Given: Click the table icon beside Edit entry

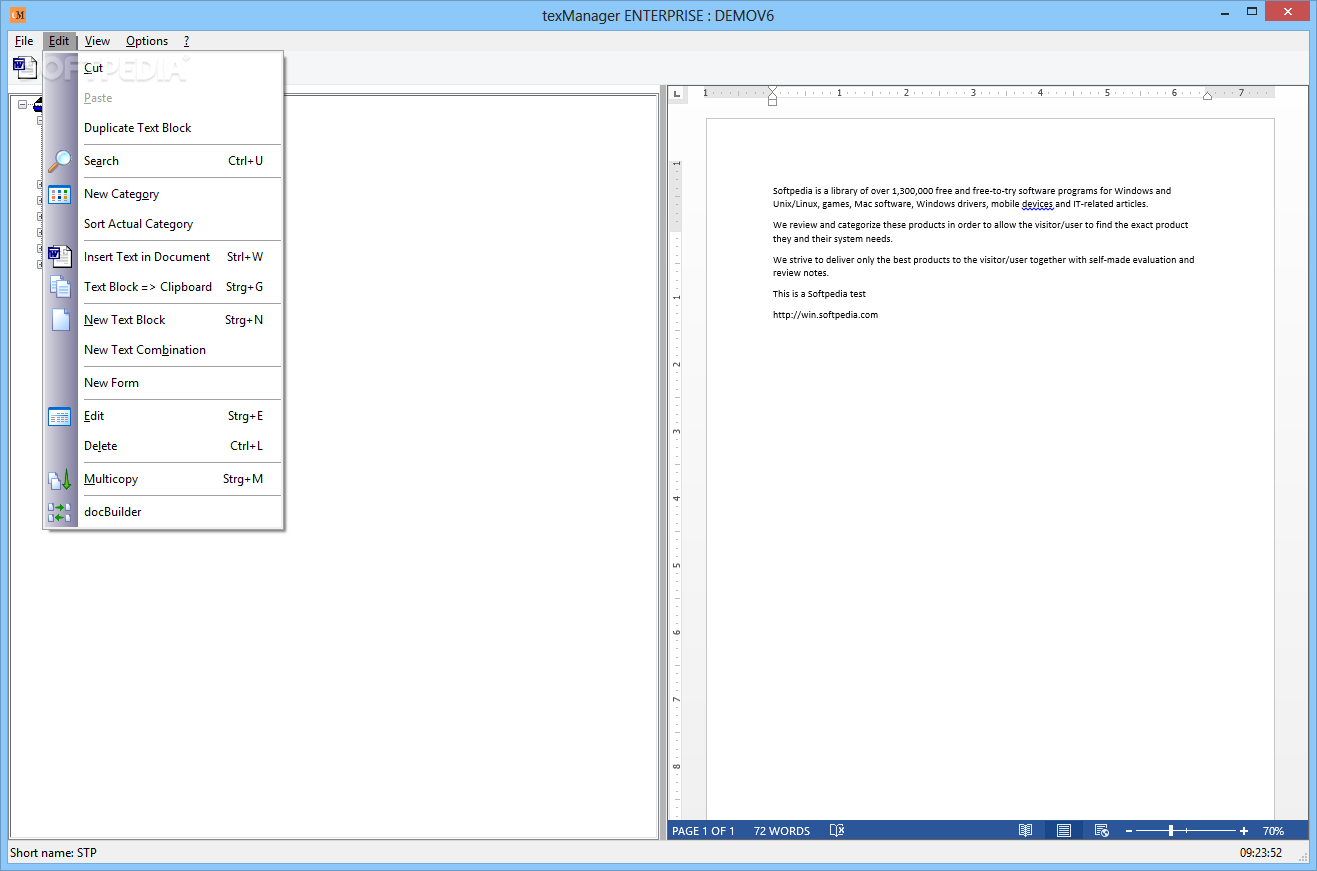Looking at the screenshot, I should pyautogui.click(x=60, y=416).
